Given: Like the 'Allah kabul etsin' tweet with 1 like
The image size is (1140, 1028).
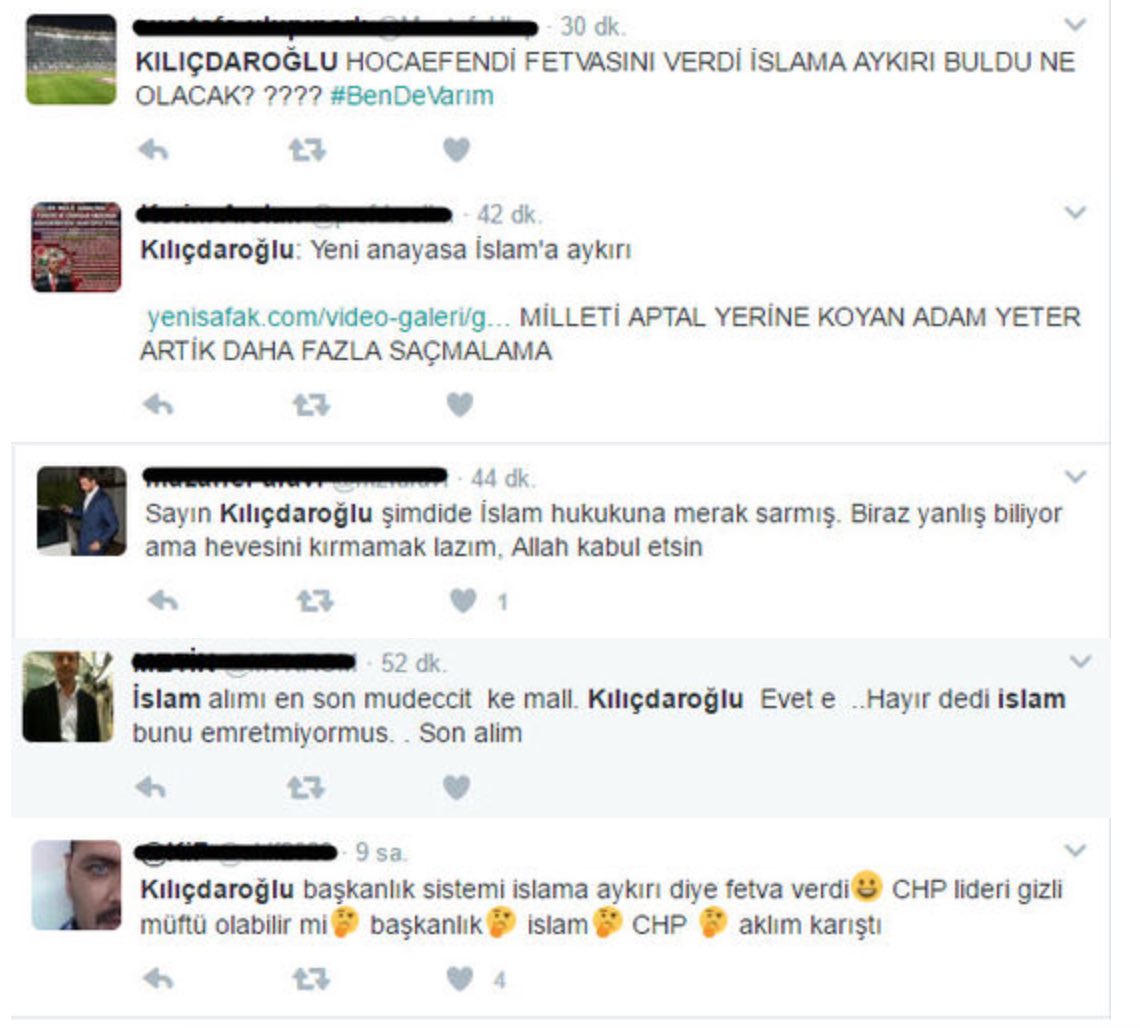Looking at the screenshot, I should tap(463, 601).
